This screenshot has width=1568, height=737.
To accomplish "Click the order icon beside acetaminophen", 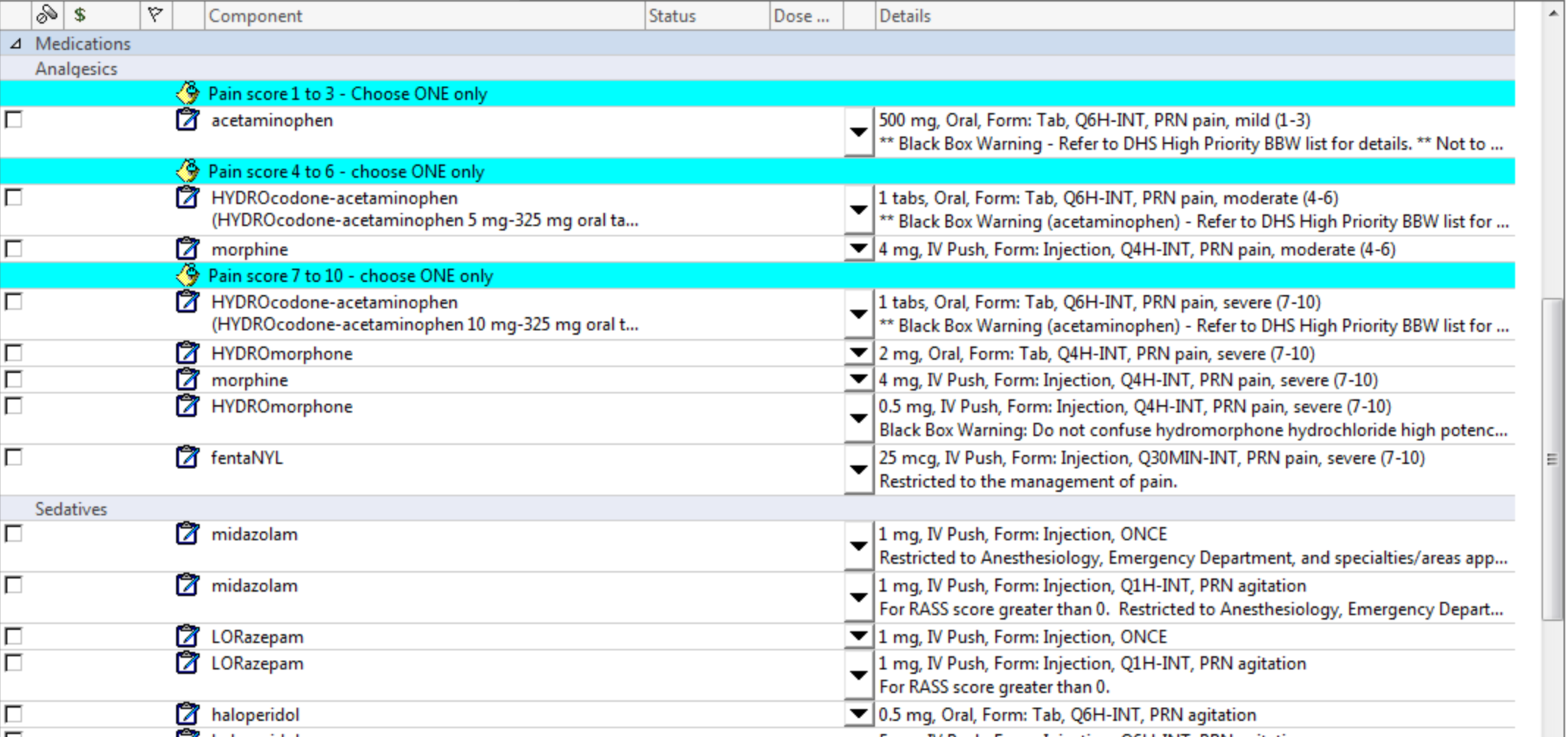I will click(x=187, y=120).
